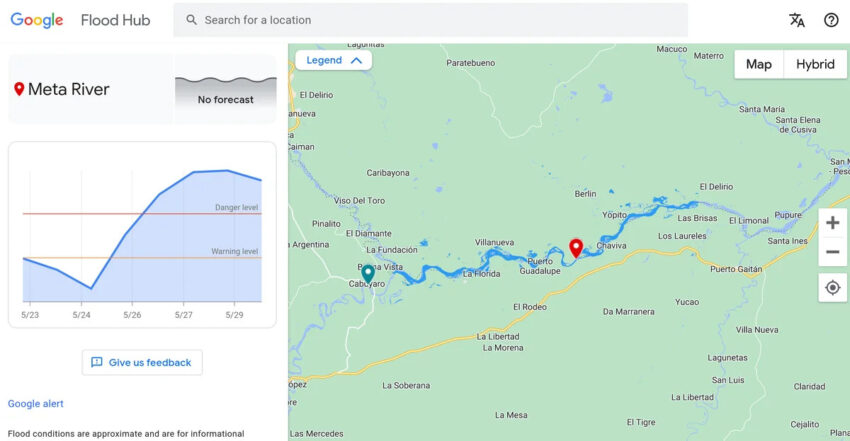Toggle the Legend chevron arrow
This screenshot has height=441, width=850.
click(356, 60)
